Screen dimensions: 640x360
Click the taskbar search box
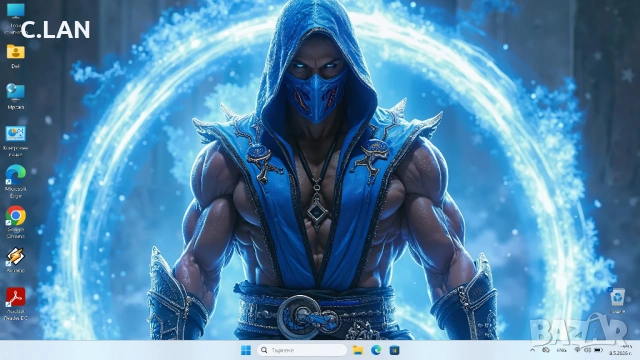click(302, 350)
